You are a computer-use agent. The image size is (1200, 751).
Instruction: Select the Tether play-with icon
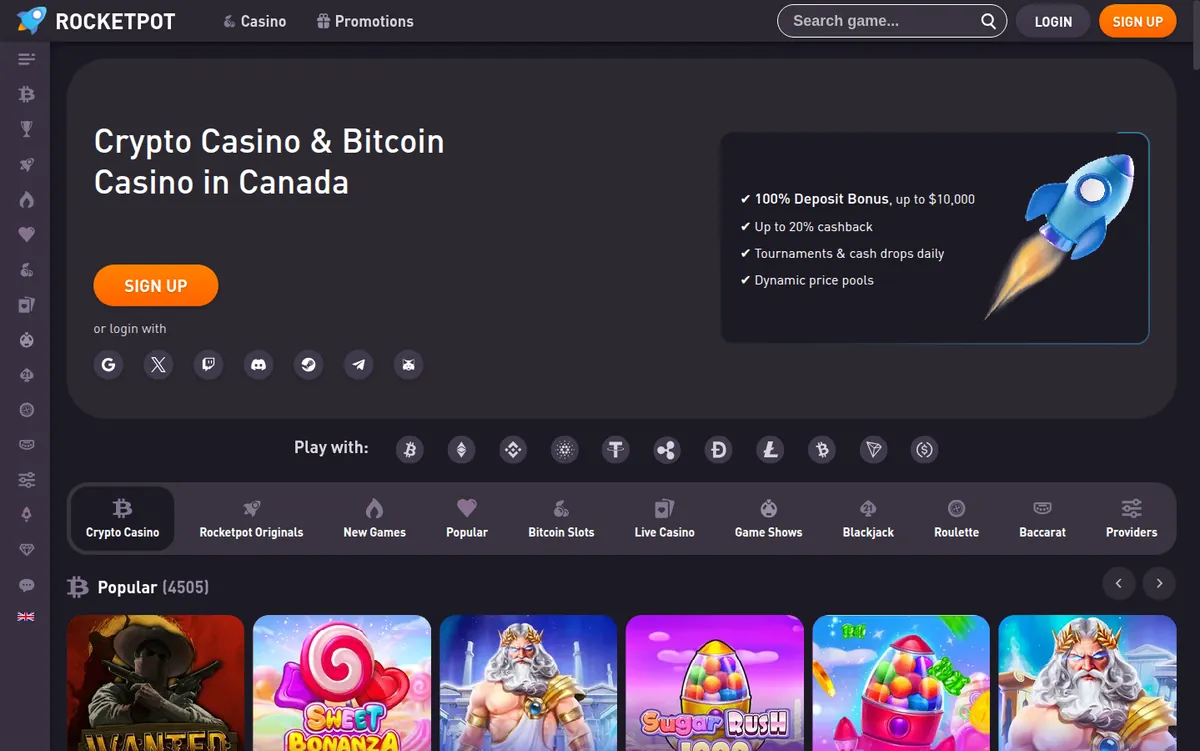coord(616,450)
